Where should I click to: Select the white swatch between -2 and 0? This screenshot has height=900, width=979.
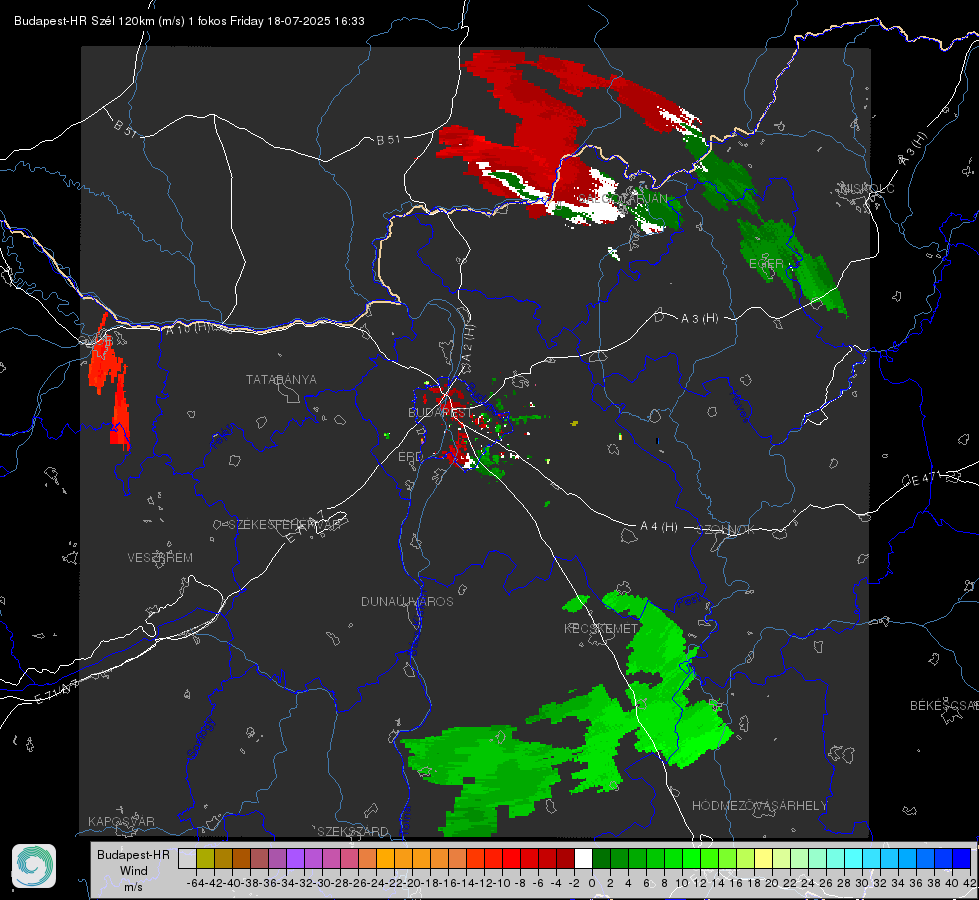583,858
